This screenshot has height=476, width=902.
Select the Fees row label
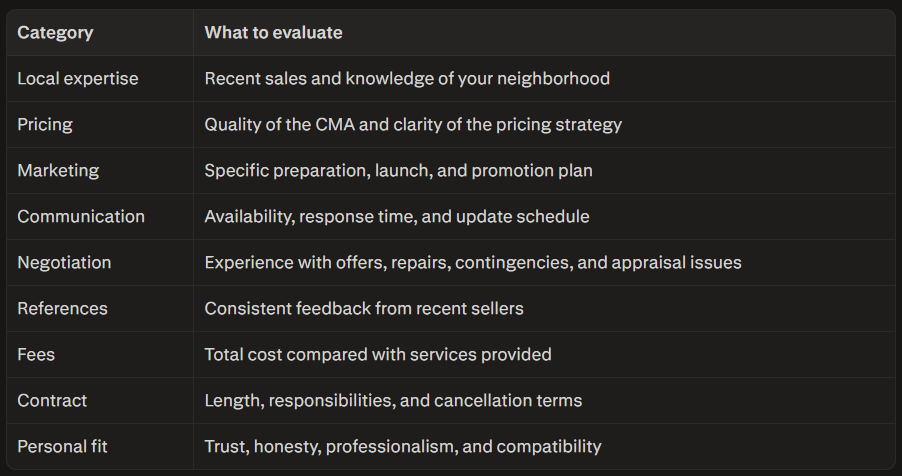pyautogui.click(x=36, y=355)
